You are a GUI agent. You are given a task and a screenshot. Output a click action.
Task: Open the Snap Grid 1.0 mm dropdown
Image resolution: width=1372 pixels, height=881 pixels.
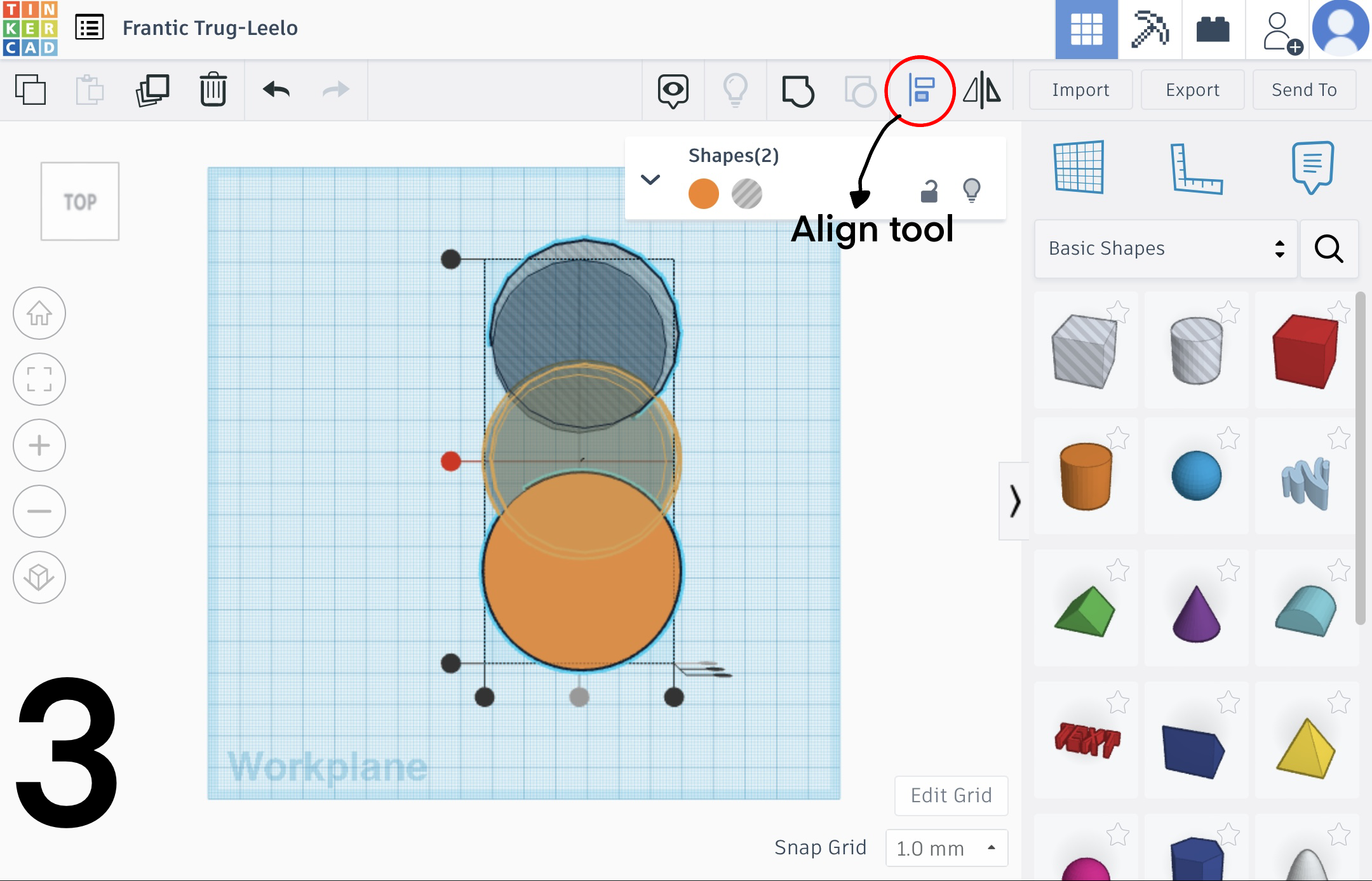click(x=946, y=848)
